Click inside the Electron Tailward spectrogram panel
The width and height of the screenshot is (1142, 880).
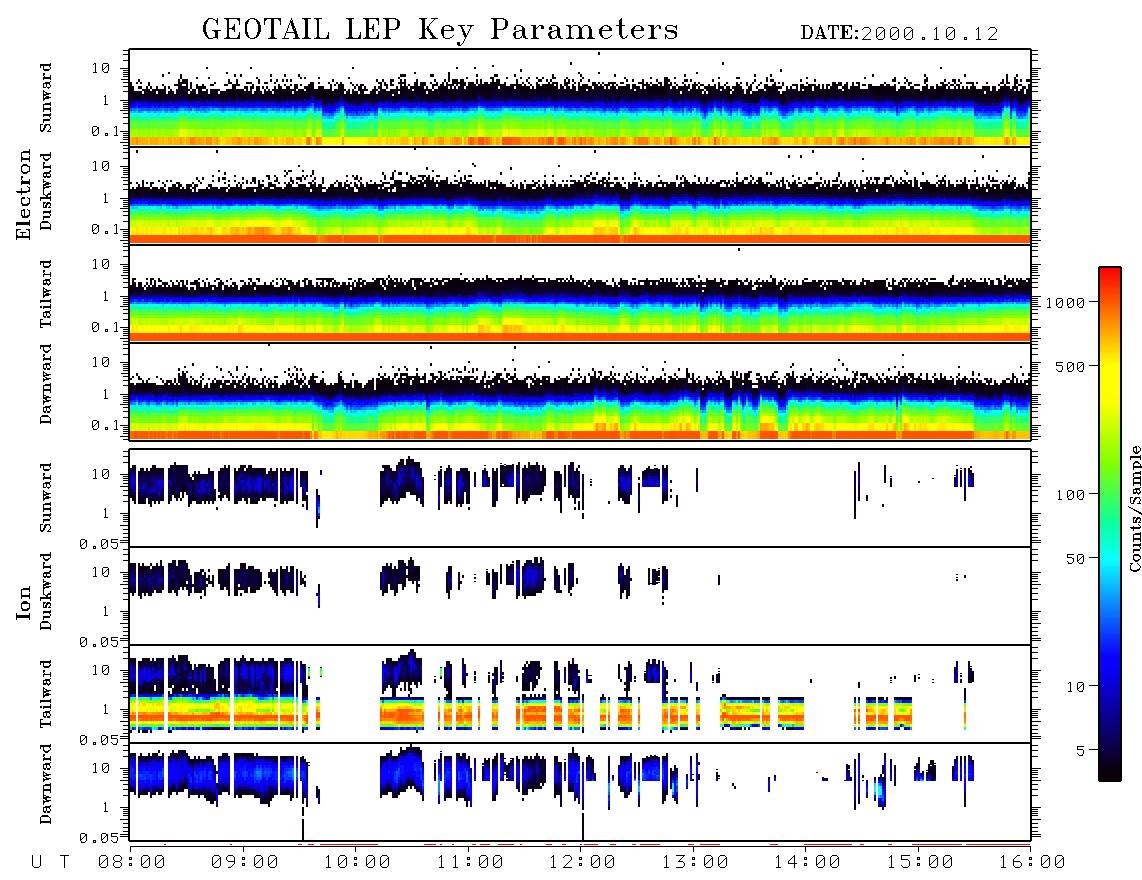point(580,294)
